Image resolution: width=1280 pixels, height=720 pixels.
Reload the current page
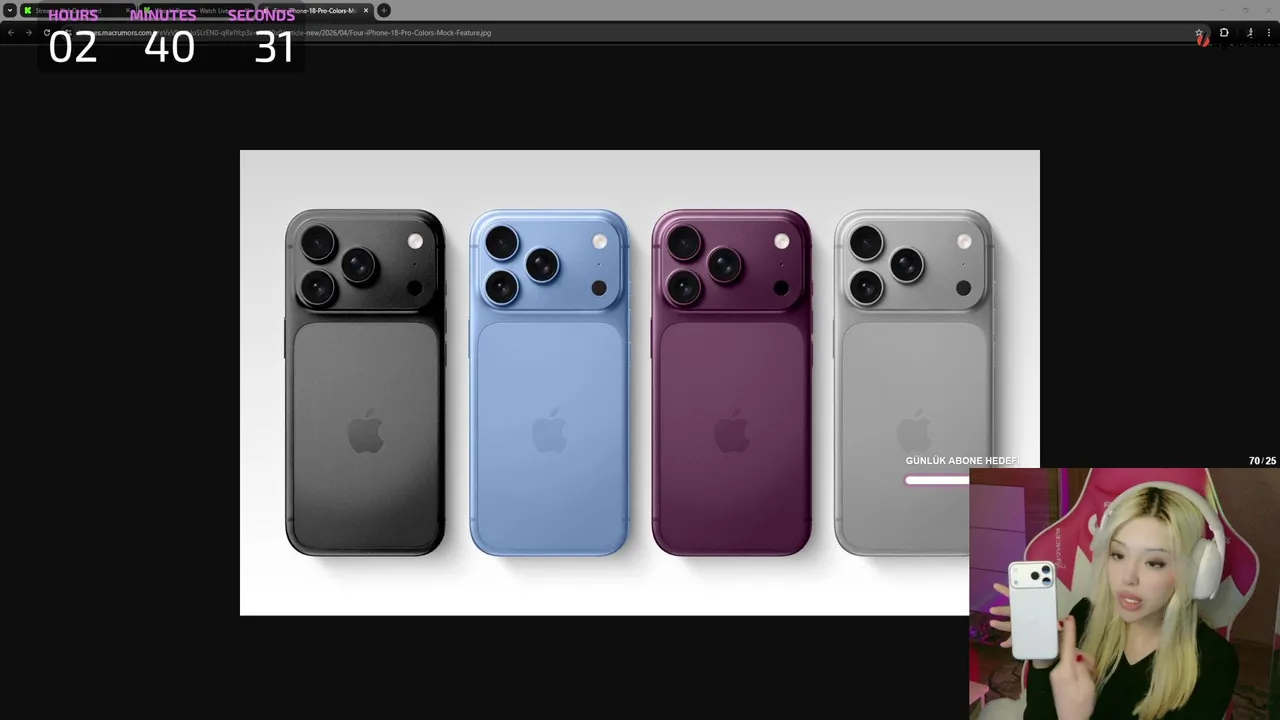[x=46, y=33]
